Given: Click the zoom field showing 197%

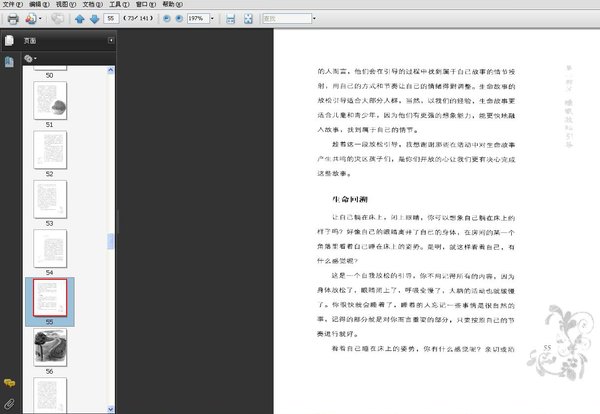Looking at the screenshot, I should [x=198, y=18].
